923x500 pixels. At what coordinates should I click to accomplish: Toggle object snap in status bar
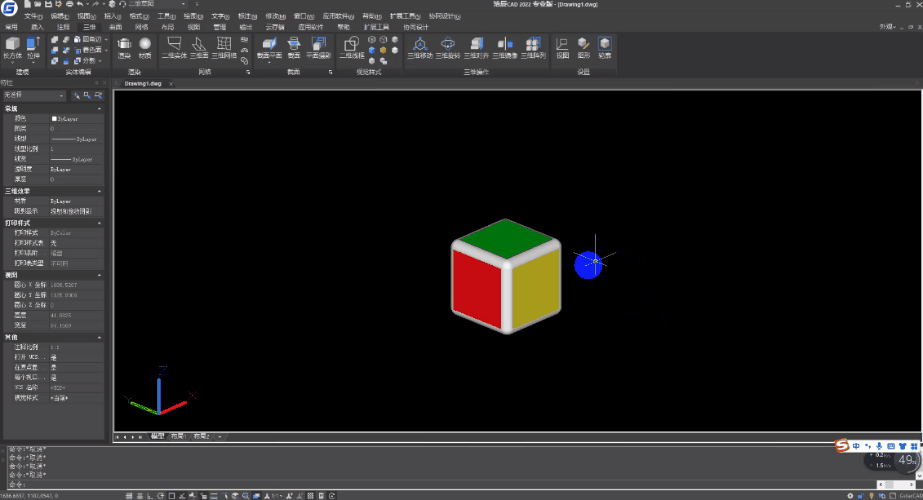click(171, 496)
